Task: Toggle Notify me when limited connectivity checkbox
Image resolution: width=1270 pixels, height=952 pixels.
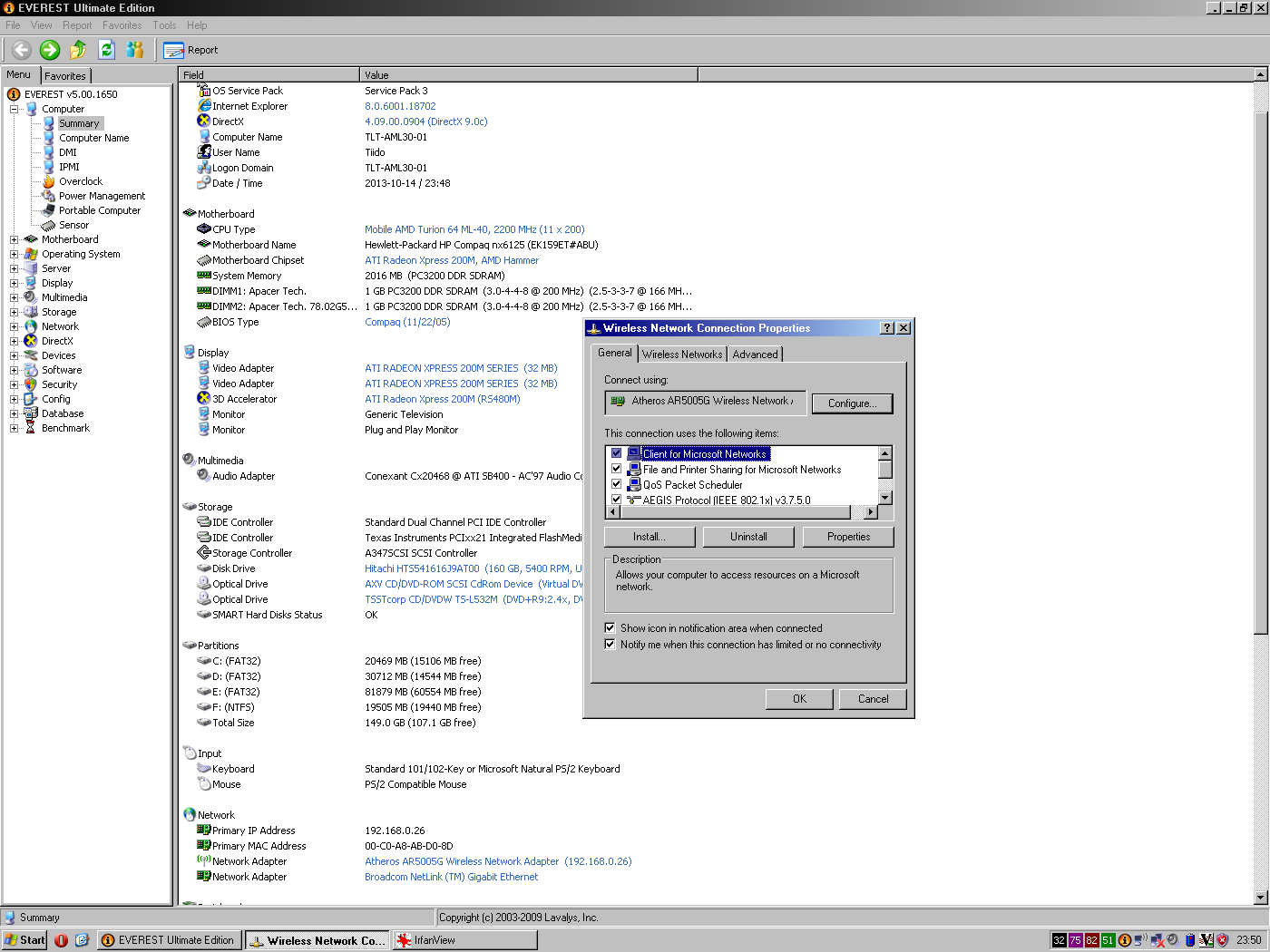Action: (611, 644)
